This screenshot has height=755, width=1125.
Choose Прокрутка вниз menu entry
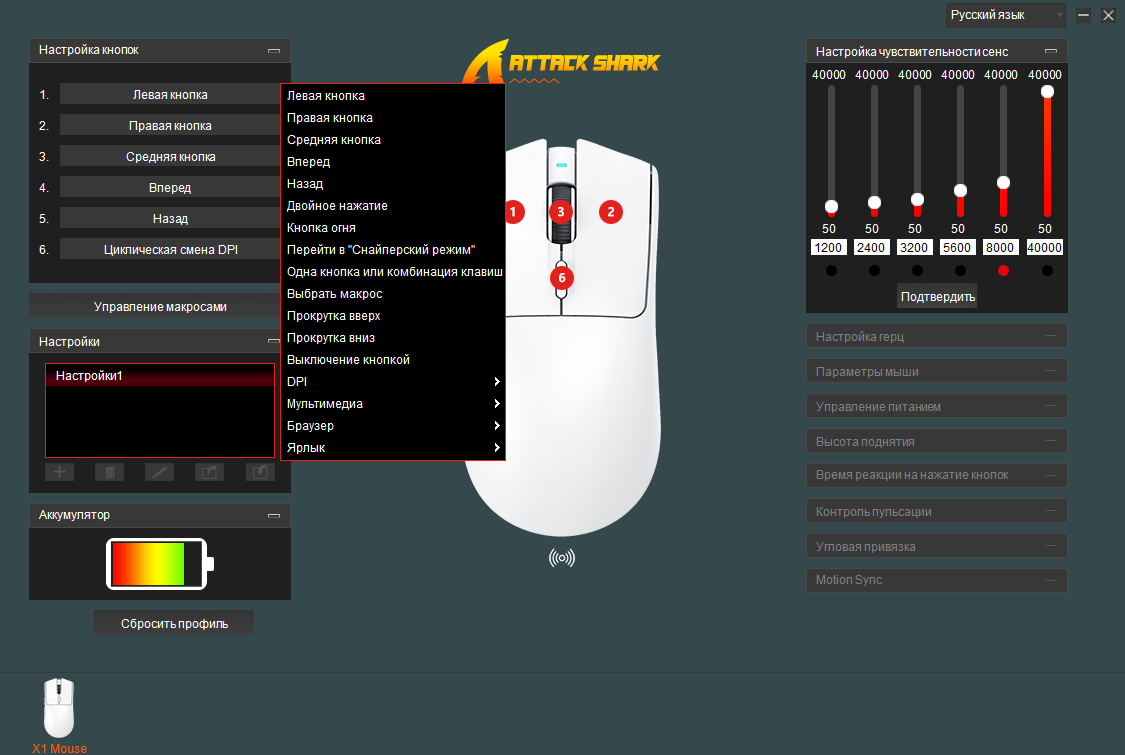pos(393,338)
